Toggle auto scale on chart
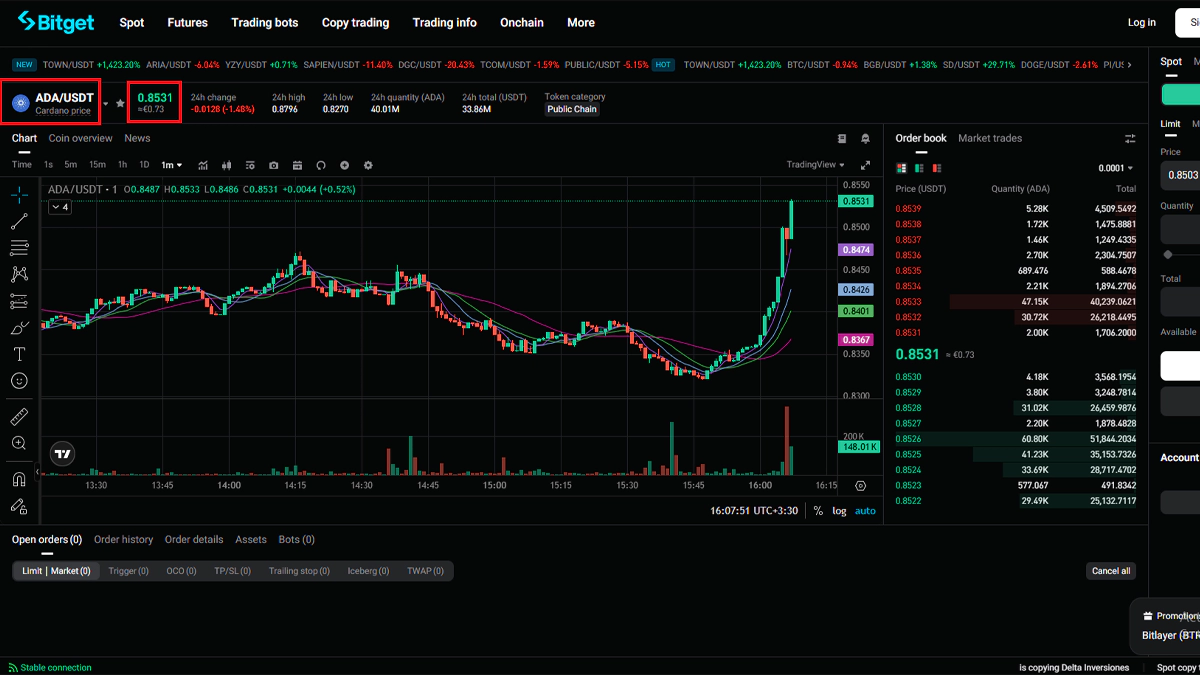 coord(865,511)
